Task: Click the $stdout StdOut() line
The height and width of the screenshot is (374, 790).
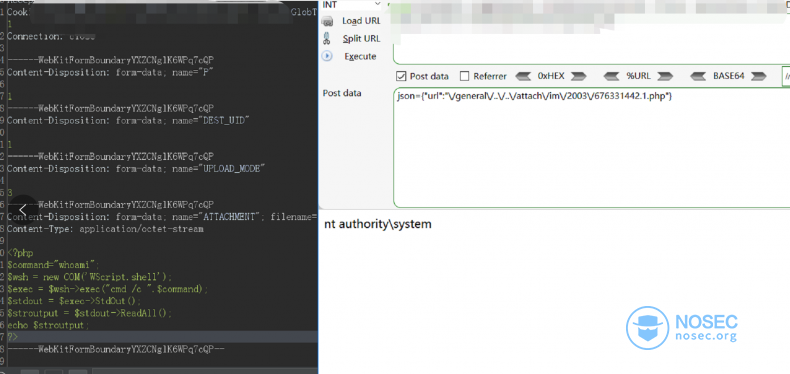Action: [74, 301]
